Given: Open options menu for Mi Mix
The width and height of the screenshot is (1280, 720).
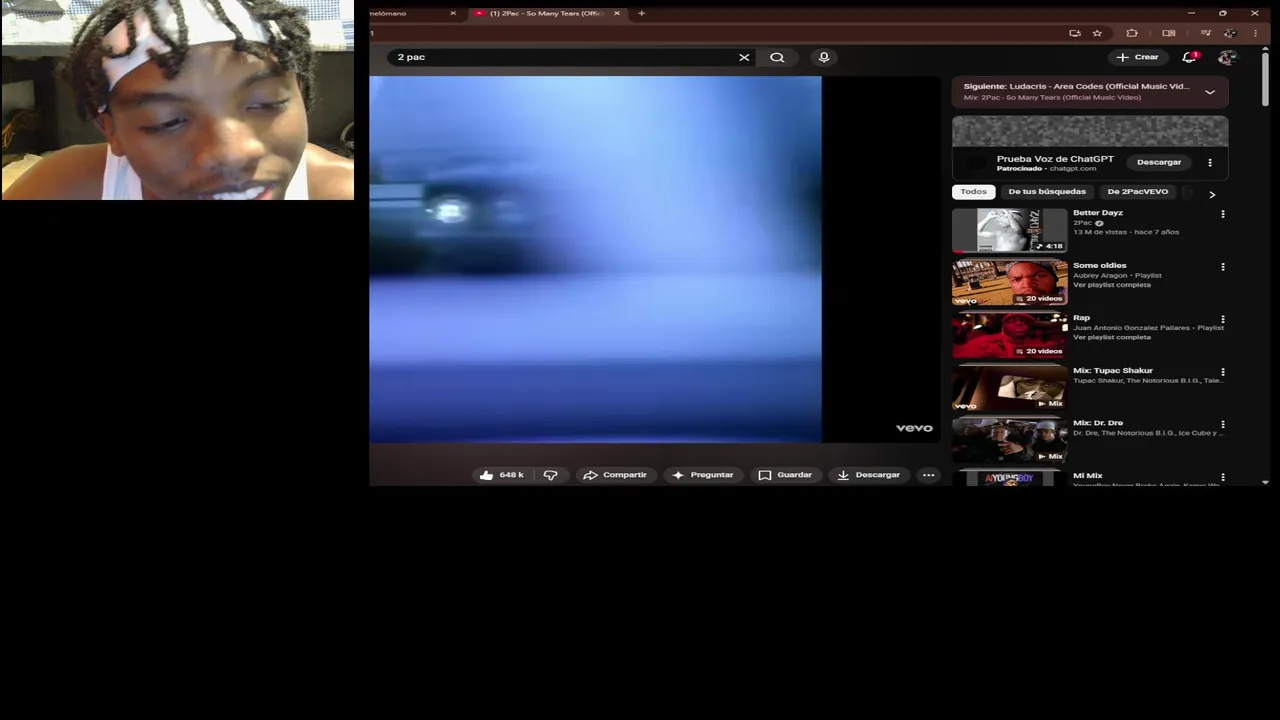Looking at the screenshot, I should pos(1222,477).
